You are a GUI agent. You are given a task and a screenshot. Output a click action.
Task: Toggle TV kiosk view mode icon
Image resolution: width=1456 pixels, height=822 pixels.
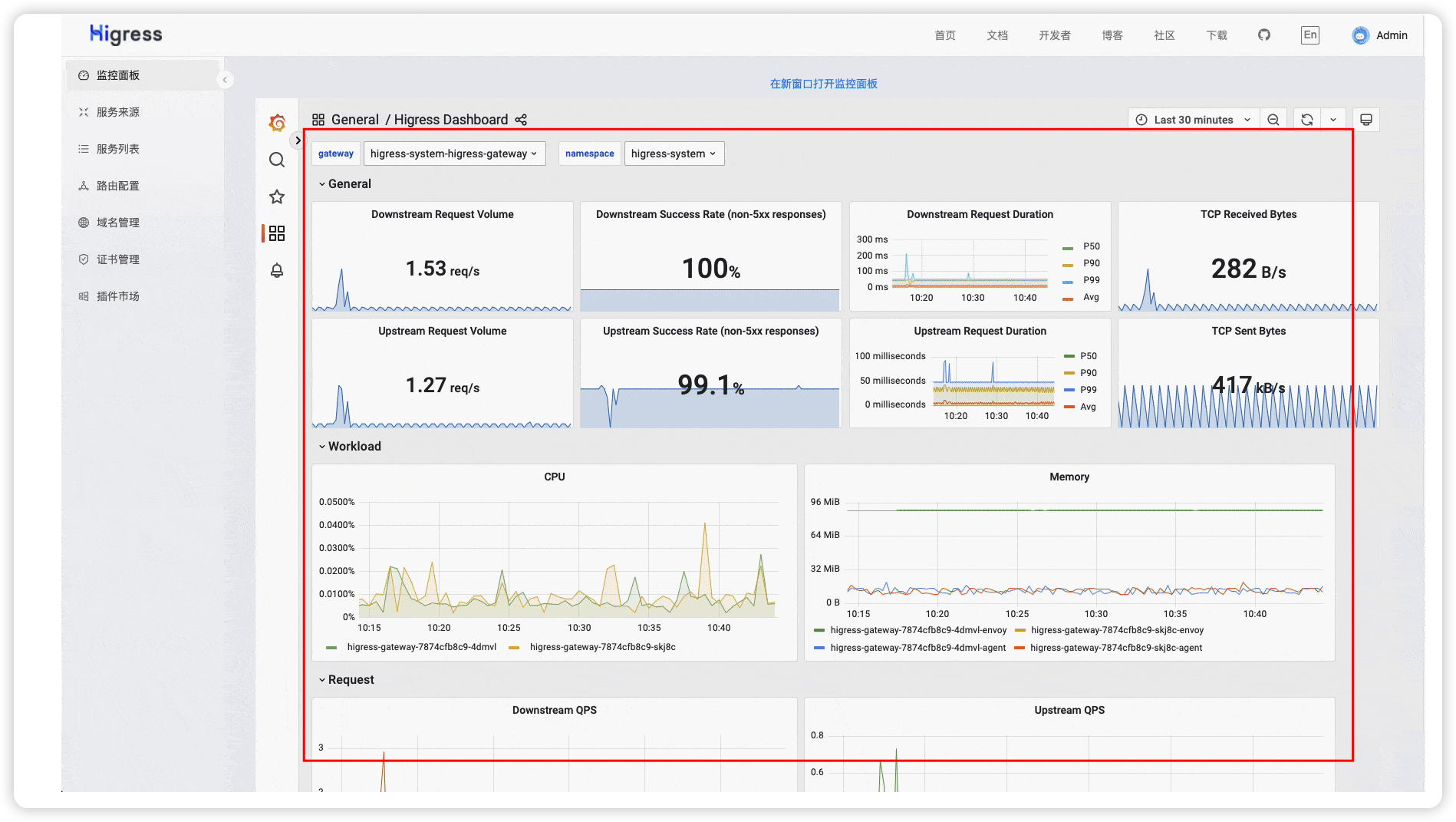click(x=1366, y=120)
